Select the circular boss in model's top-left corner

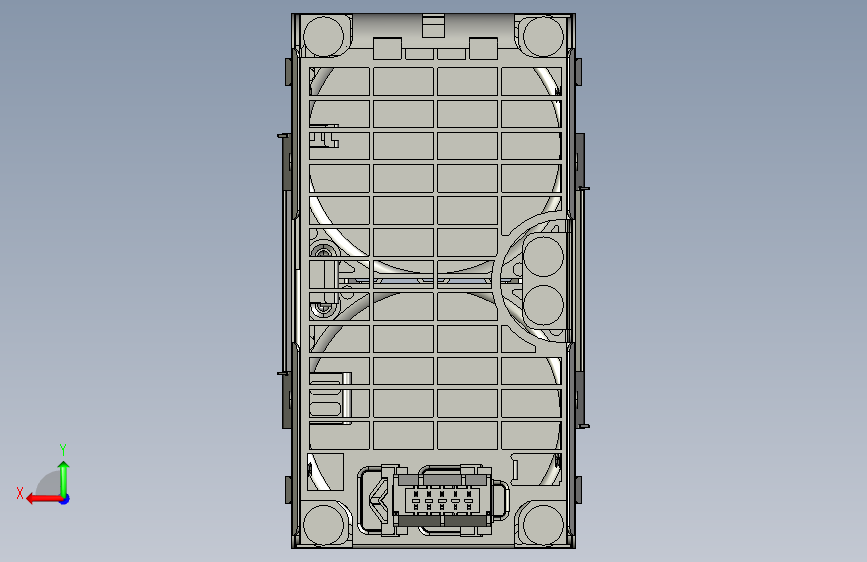(323, 36)
